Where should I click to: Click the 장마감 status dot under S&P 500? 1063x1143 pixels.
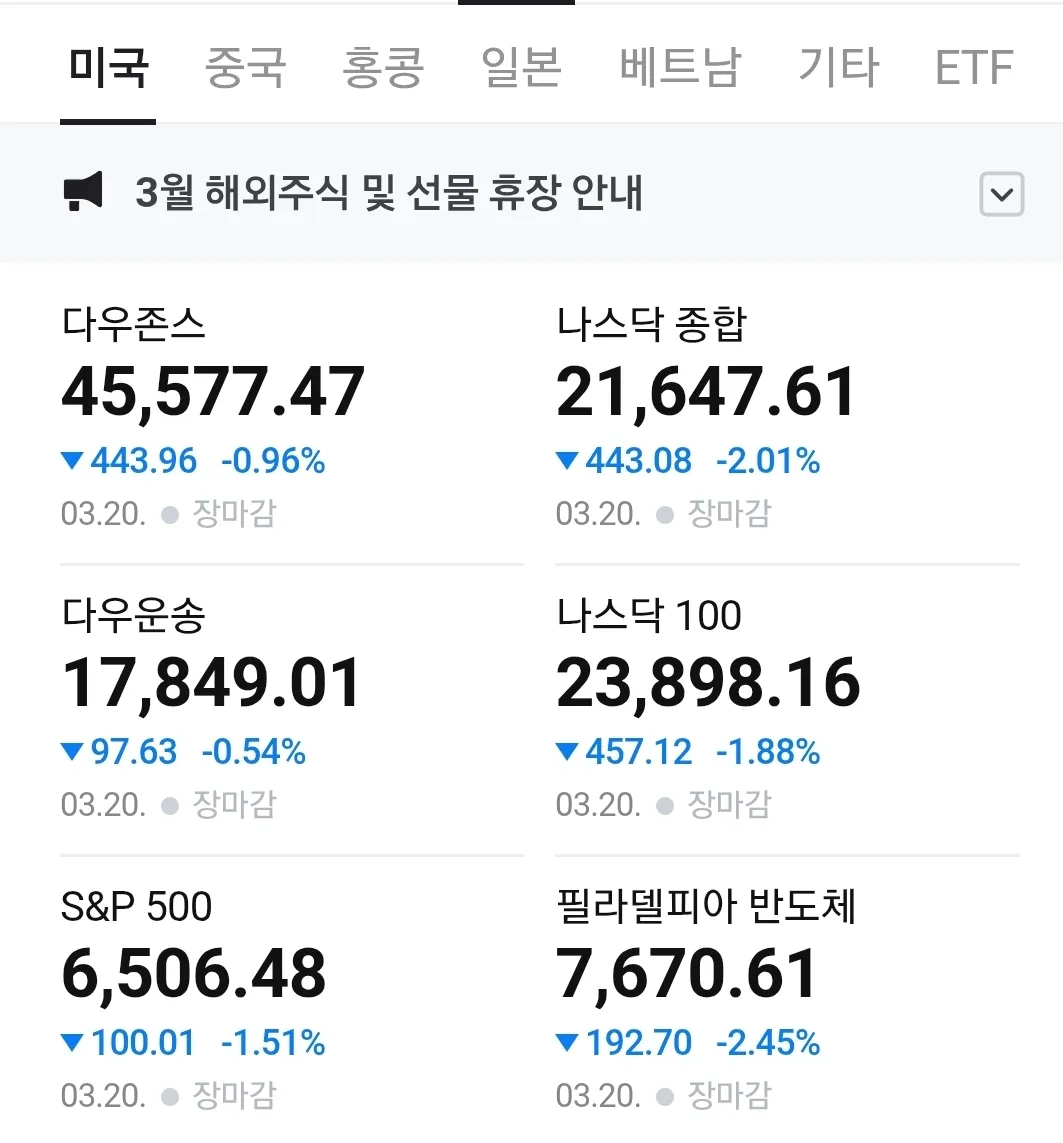[170, 1097]
